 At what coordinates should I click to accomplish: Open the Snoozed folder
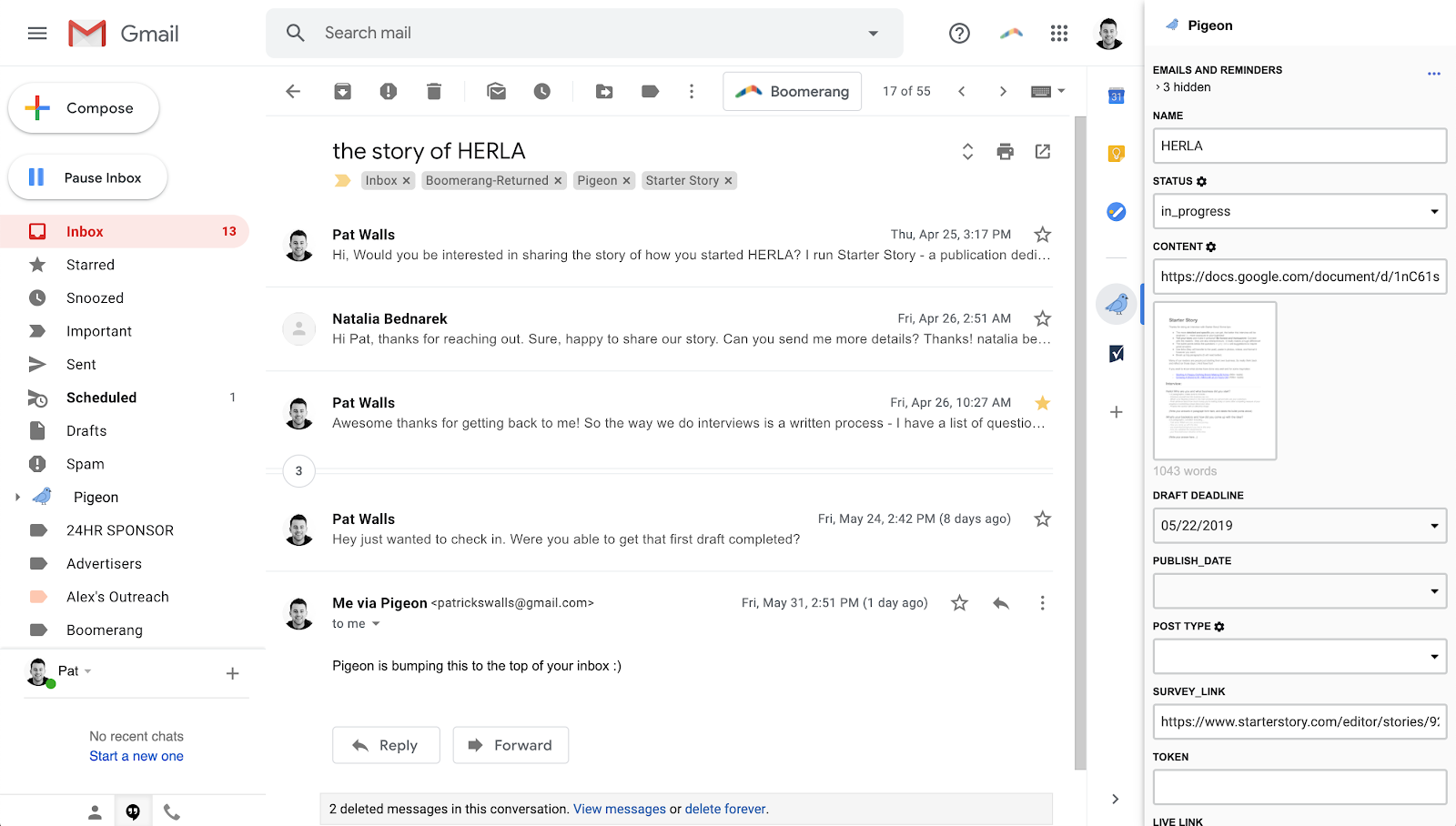click(125, 297)
